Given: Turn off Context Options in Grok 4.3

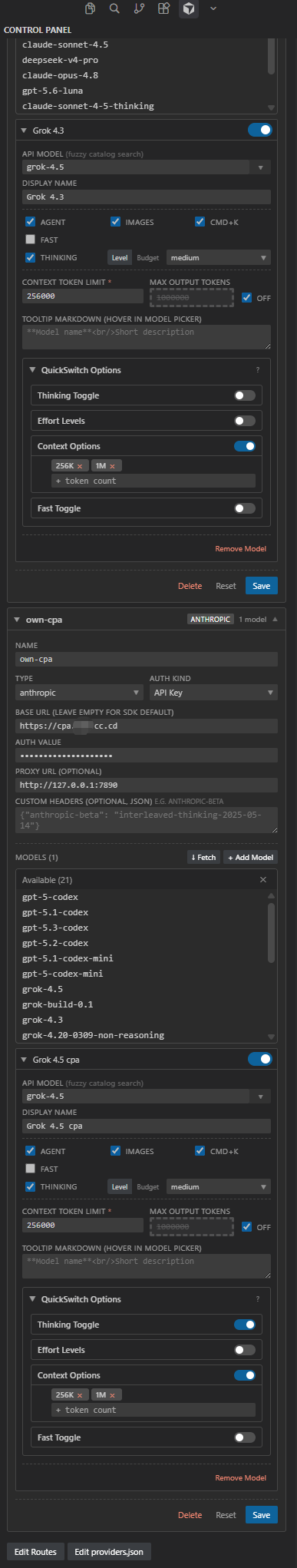Looking at the screenshot, I should click(x=245, y=446).
